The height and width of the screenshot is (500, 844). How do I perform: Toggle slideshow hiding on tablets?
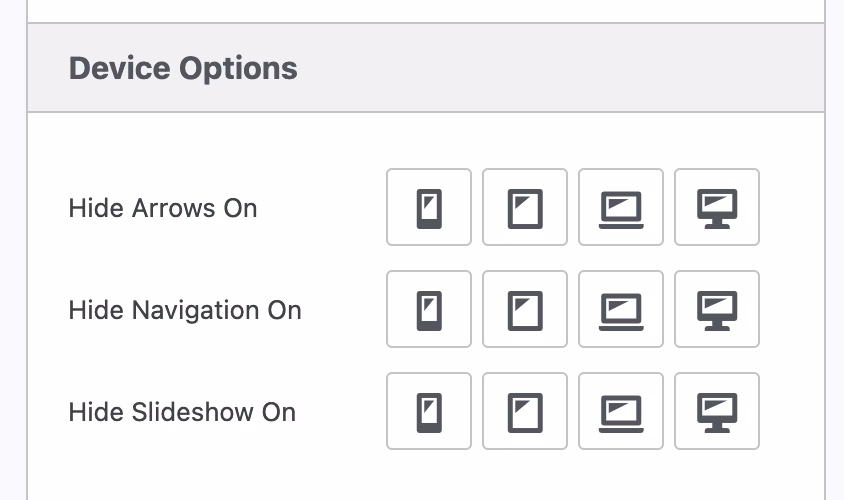click(x=525, y=411)
